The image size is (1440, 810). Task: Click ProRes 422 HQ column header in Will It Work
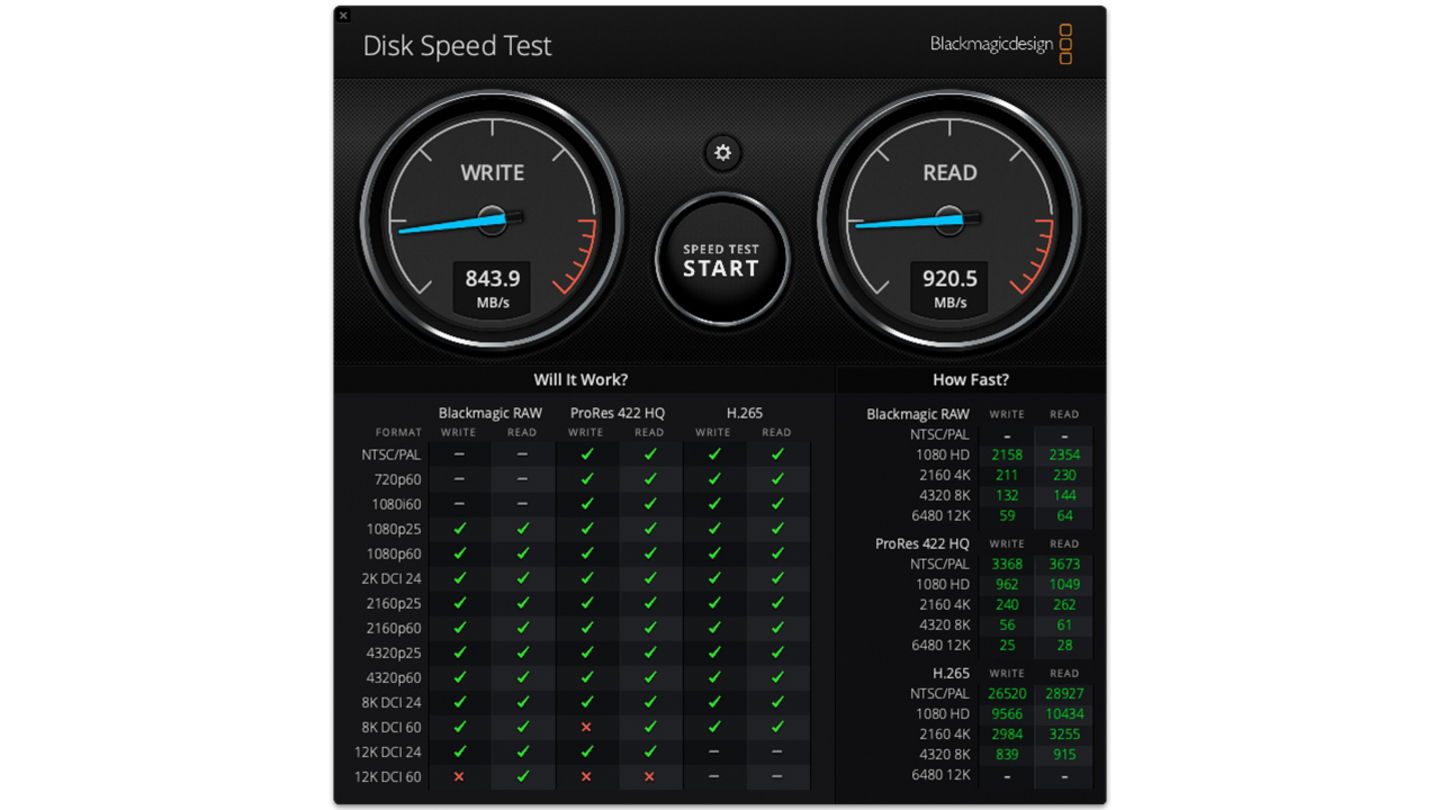point(617,413)
